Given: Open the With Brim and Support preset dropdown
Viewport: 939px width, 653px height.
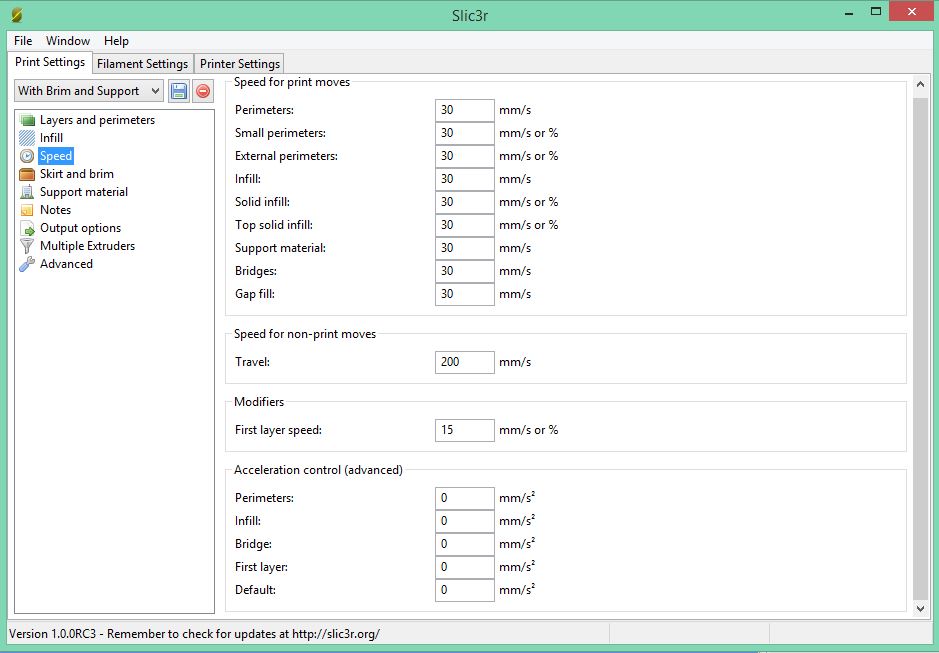Looking at the screenshot, I should pos(89,91).
